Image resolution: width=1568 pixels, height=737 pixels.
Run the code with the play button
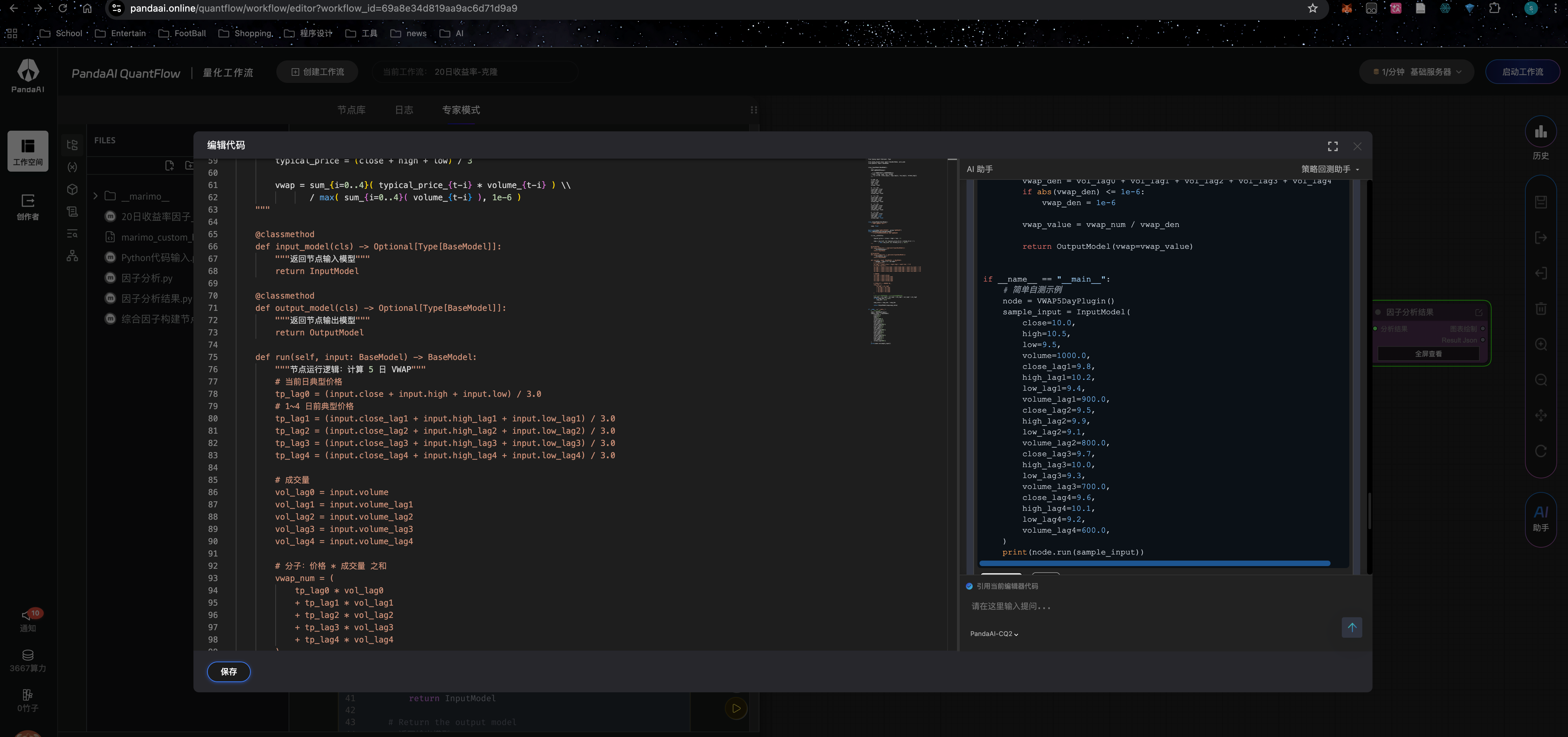pos(736,708)
